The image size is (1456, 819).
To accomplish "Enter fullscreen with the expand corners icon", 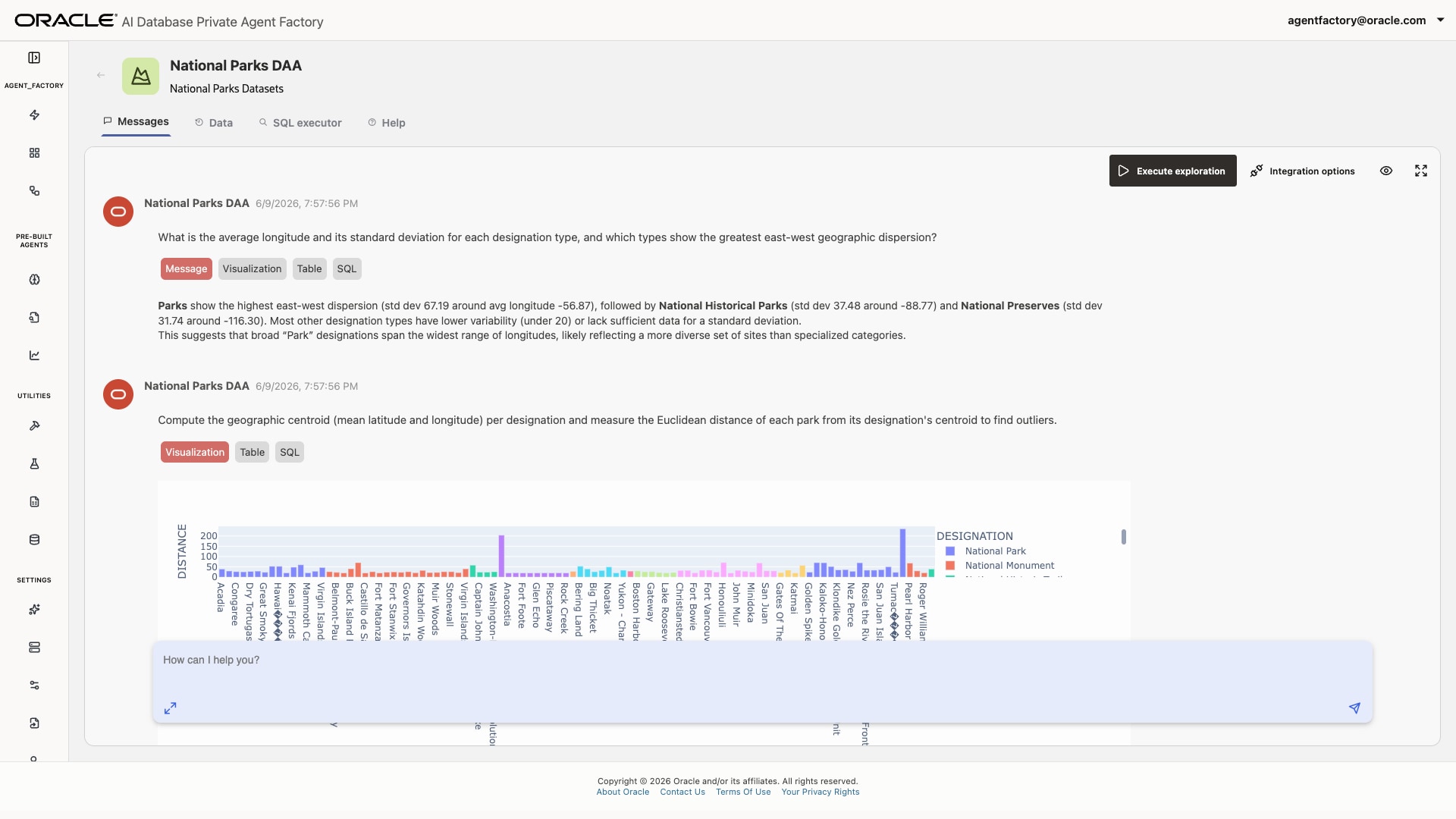I will (1421, 171).
